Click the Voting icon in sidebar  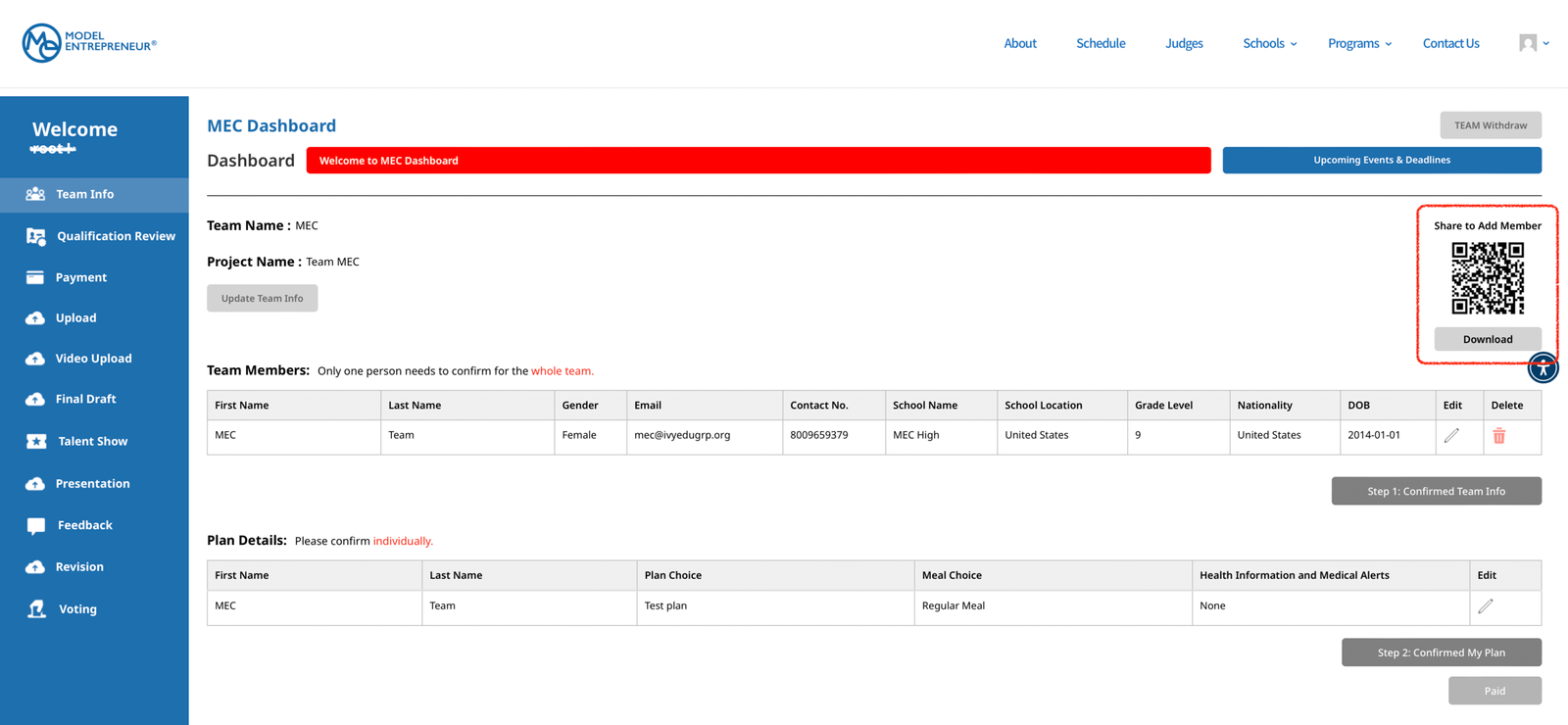36,609
